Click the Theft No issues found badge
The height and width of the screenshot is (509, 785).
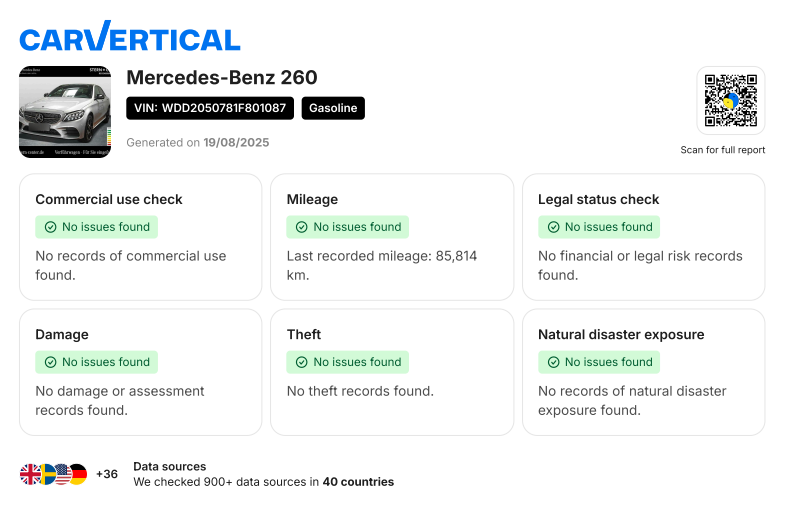click(x=347, y=362)
